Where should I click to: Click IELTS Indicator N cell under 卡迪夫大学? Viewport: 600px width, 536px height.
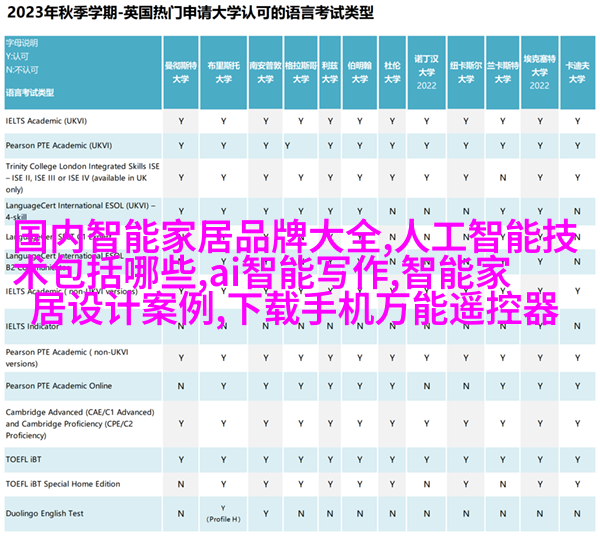coord(577,326)
